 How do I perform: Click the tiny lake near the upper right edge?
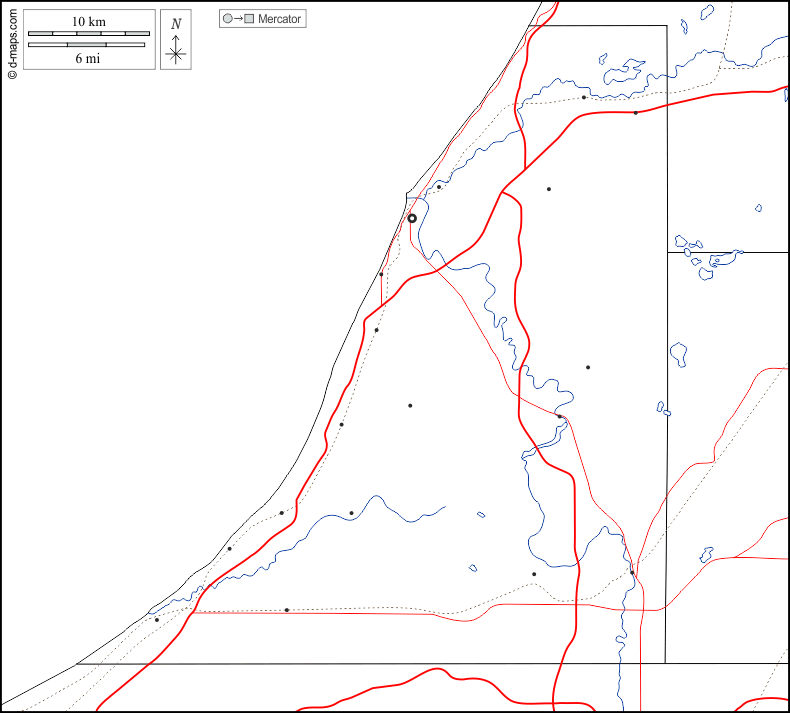pyautogui.click(x=759, y=209)
